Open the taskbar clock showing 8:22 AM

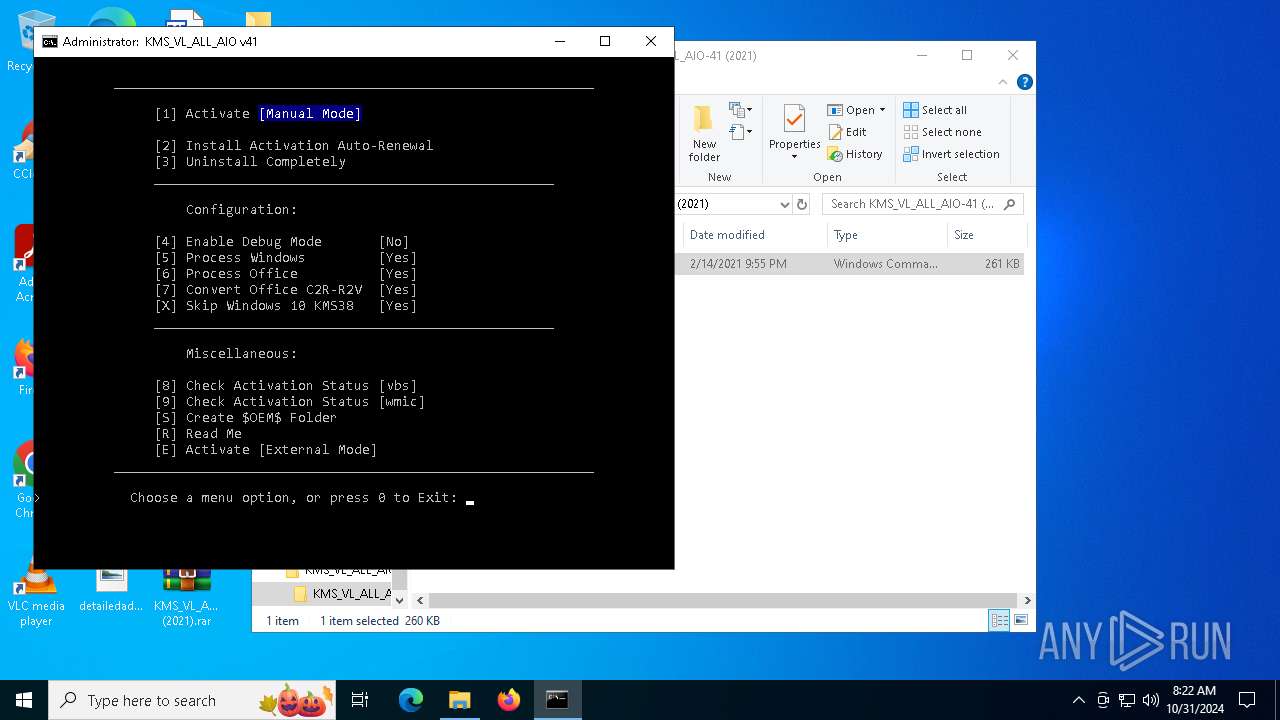point(1194,700)
